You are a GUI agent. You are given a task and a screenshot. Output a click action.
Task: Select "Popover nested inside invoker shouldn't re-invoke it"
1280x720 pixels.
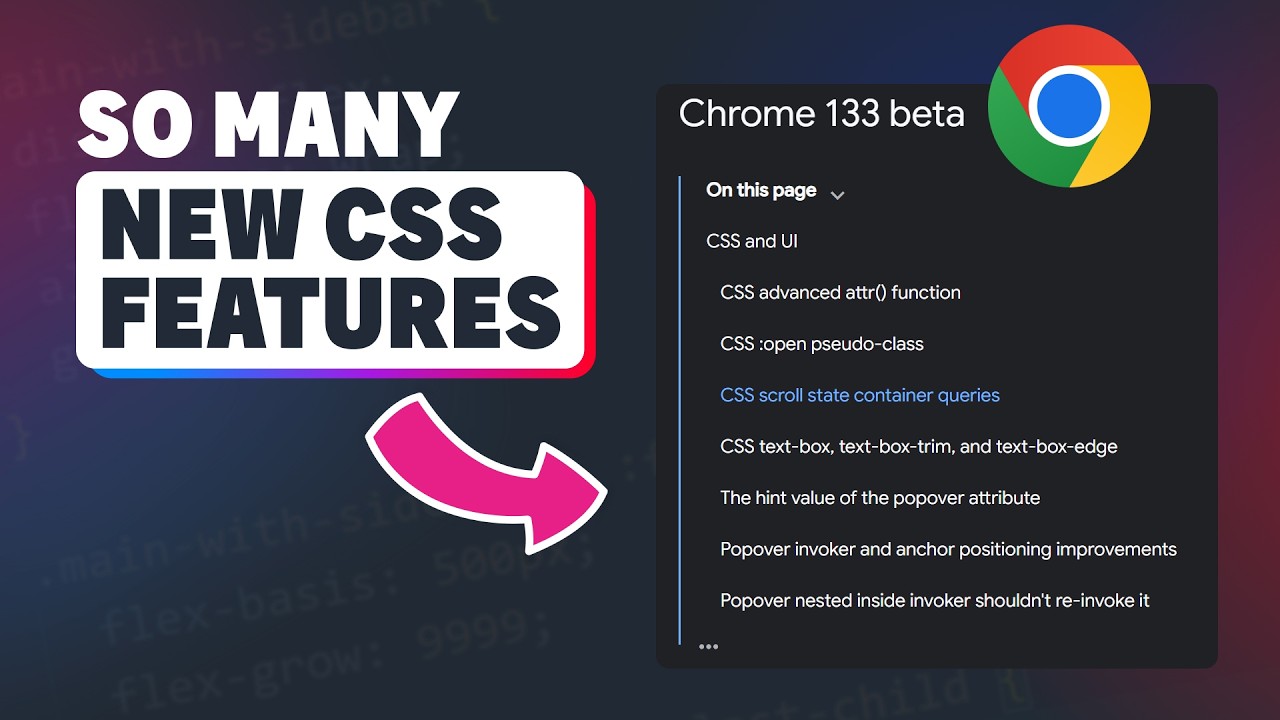point(934,600)
